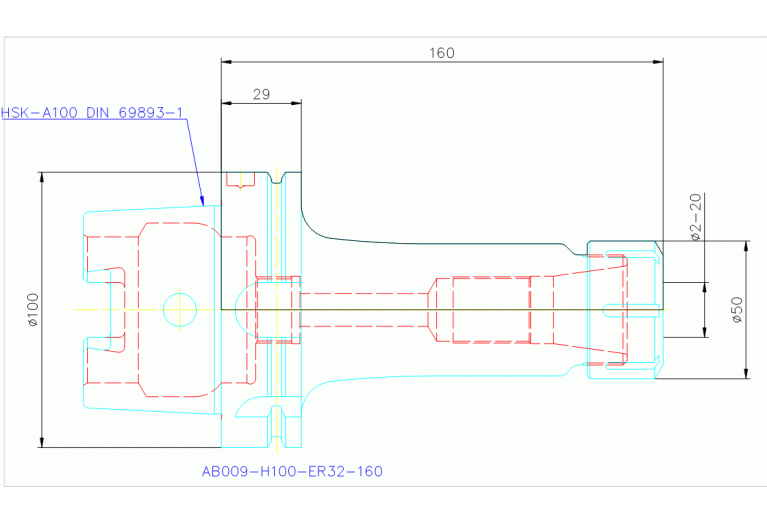
Task: Select the ø2-20 clamping range text
Action: click(695, 217)
